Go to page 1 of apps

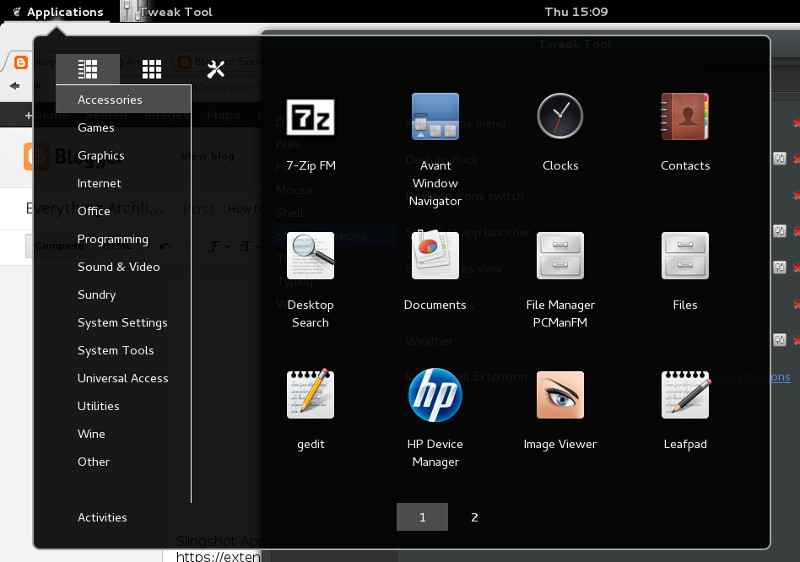(x=422, y=517)
